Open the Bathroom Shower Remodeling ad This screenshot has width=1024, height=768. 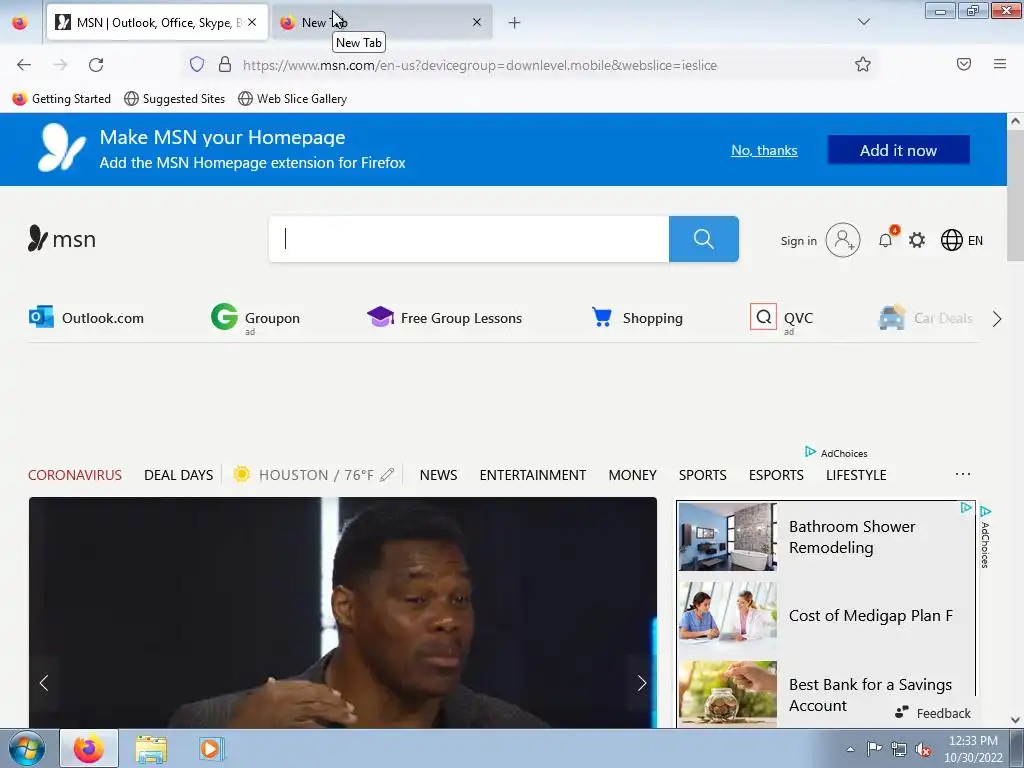[826, 537]
